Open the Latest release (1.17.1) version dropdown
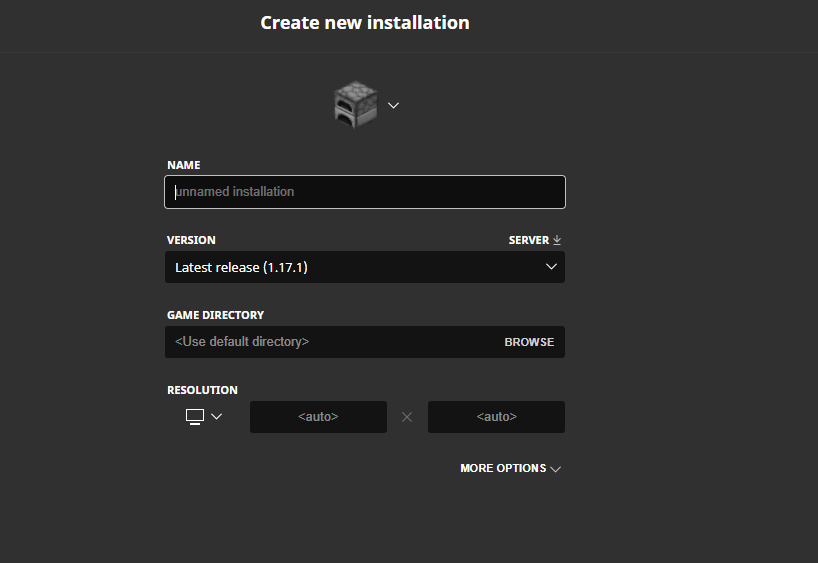 coord(365,267)
